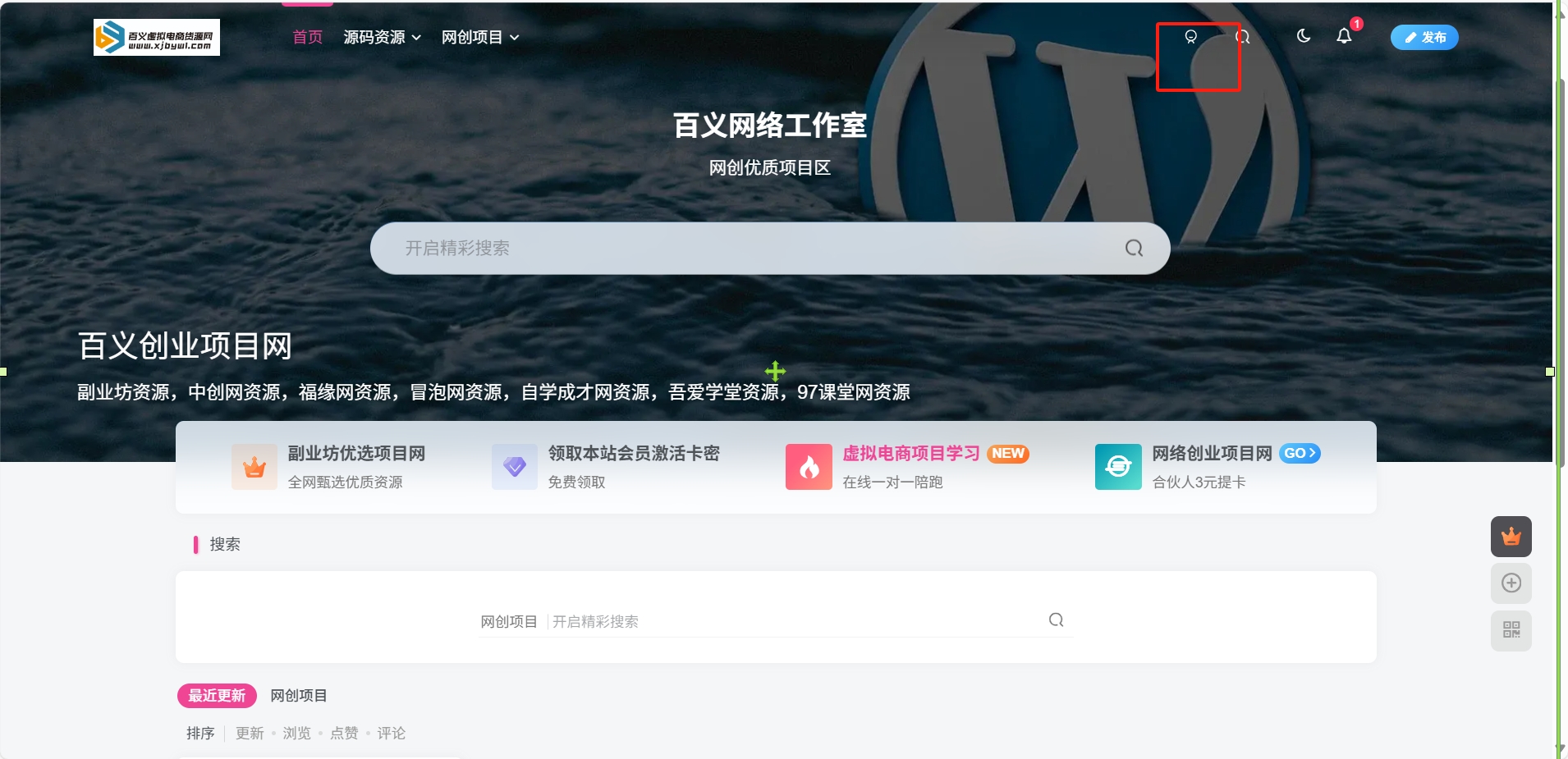
Task: Open the 网创项目 header menu
Action: pyautogui.click(x=472, y=37)
